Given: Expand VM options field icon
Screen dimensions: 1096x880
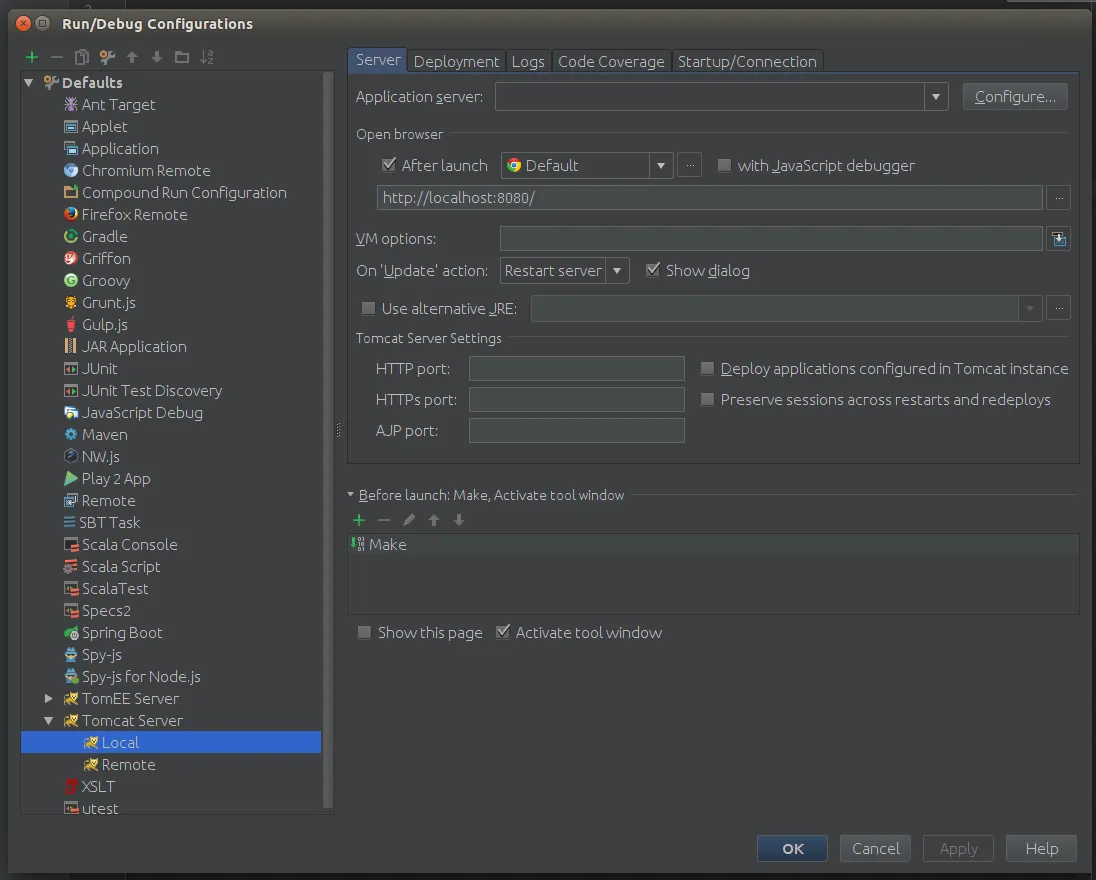Looking at the screenshot, I should [x=1059, y=239].
